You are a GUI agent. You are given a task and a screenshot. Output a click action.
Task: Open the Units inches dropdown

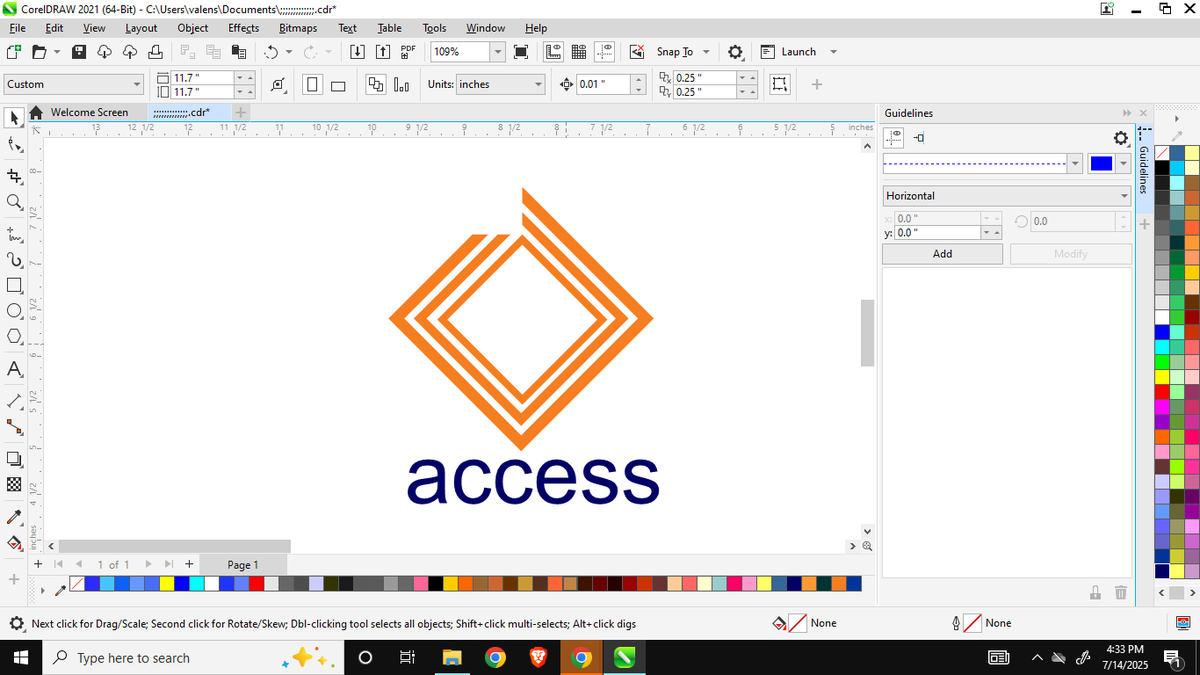click(501, 84)
